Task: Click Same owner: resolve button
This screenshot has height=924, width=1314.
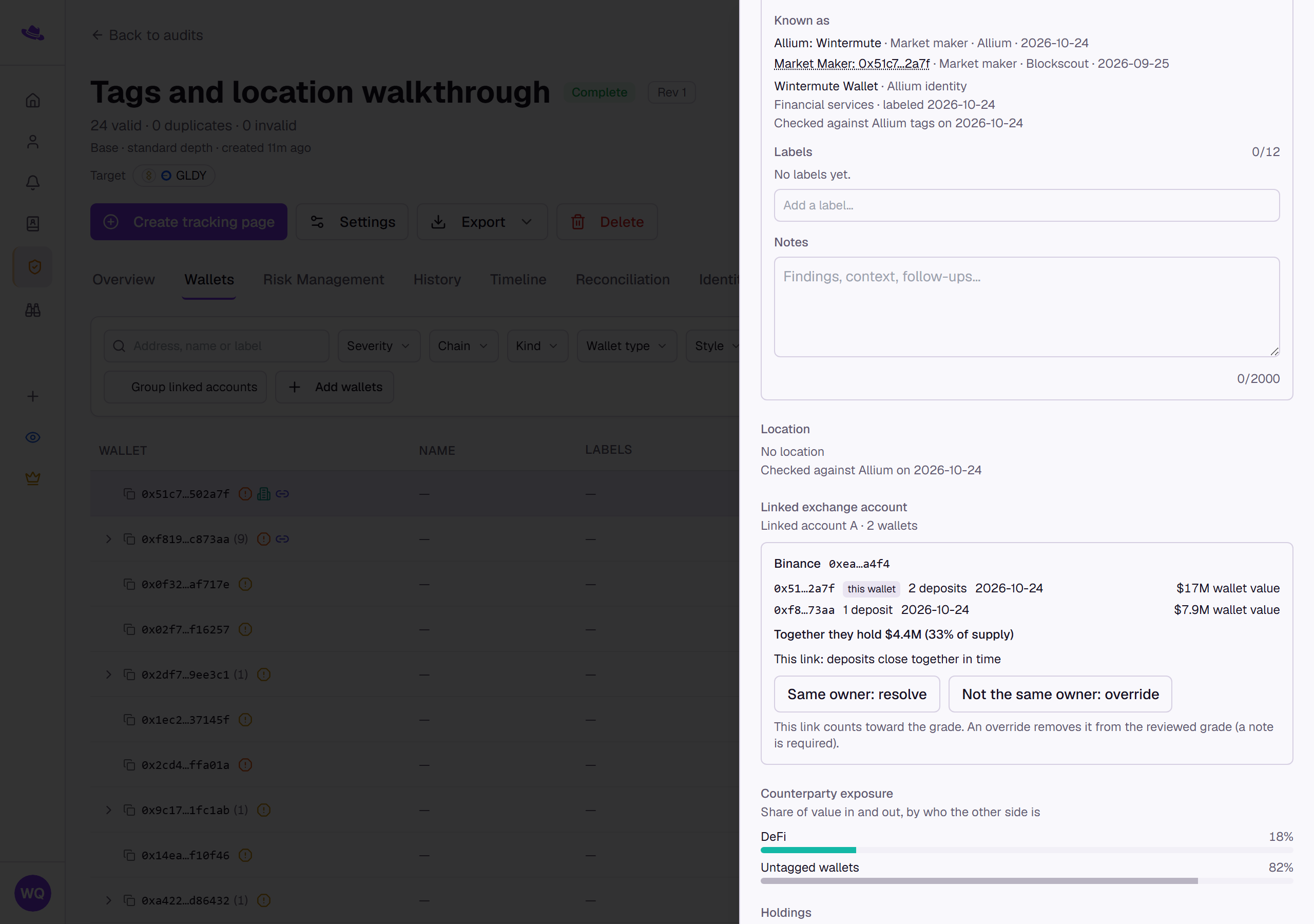Action: pyautogui.click(x=857, y=695)
